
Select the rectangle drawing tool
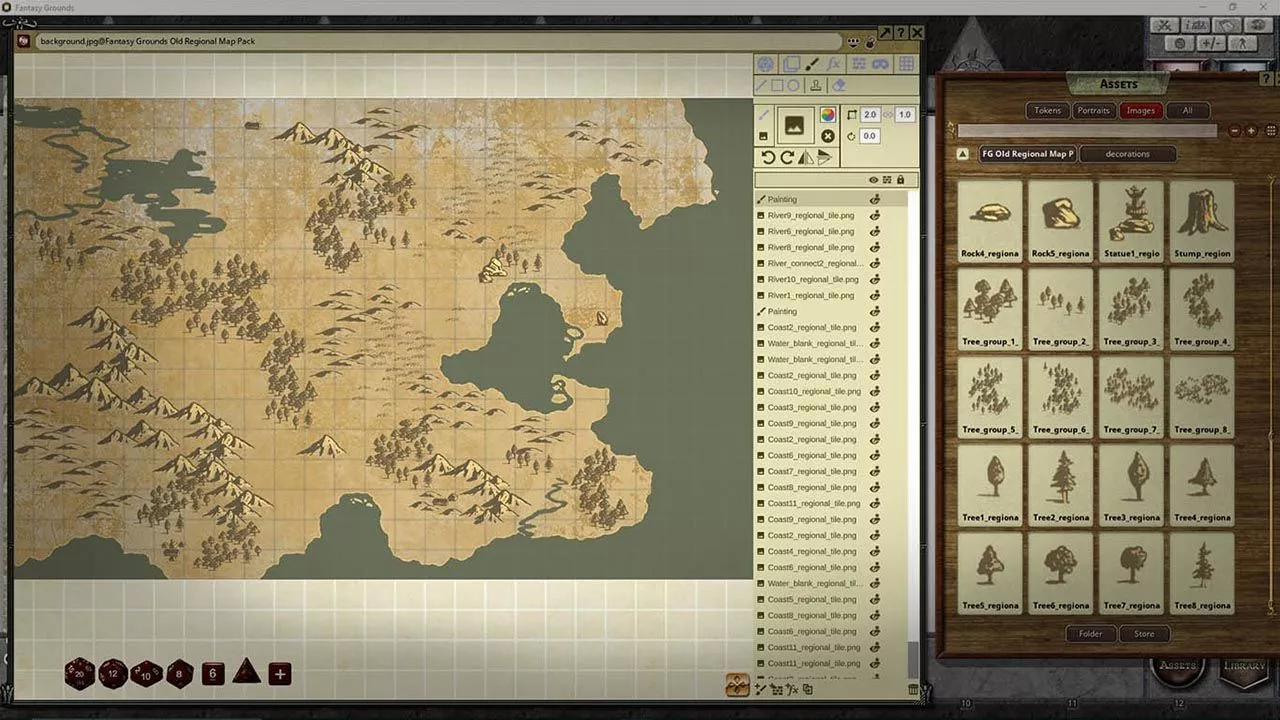pyautogui.click(x=777, y=85)
